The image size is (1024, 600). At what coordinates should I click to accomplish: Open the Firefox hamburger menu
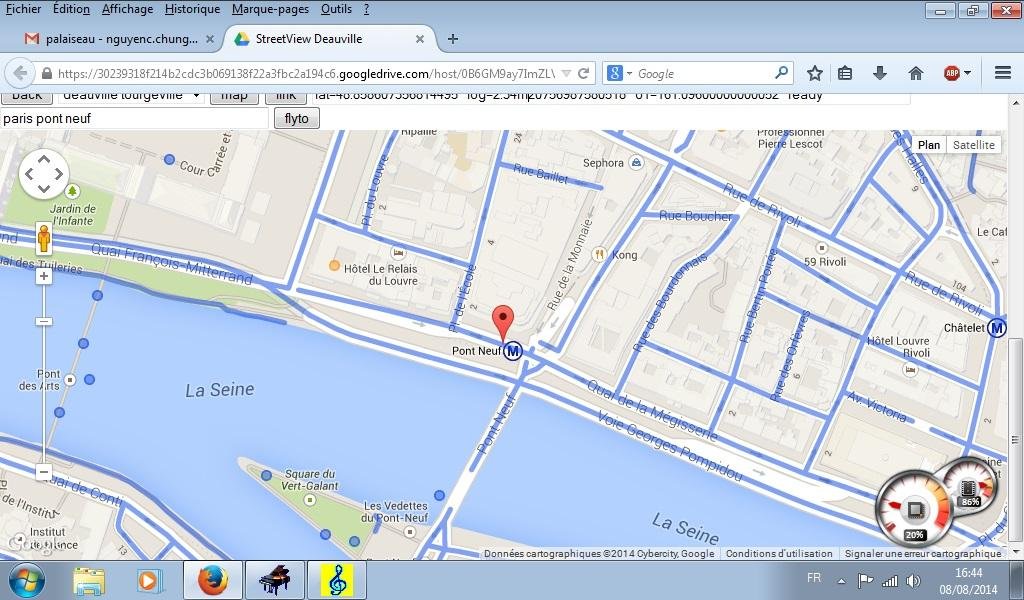tap(1001, 72)
